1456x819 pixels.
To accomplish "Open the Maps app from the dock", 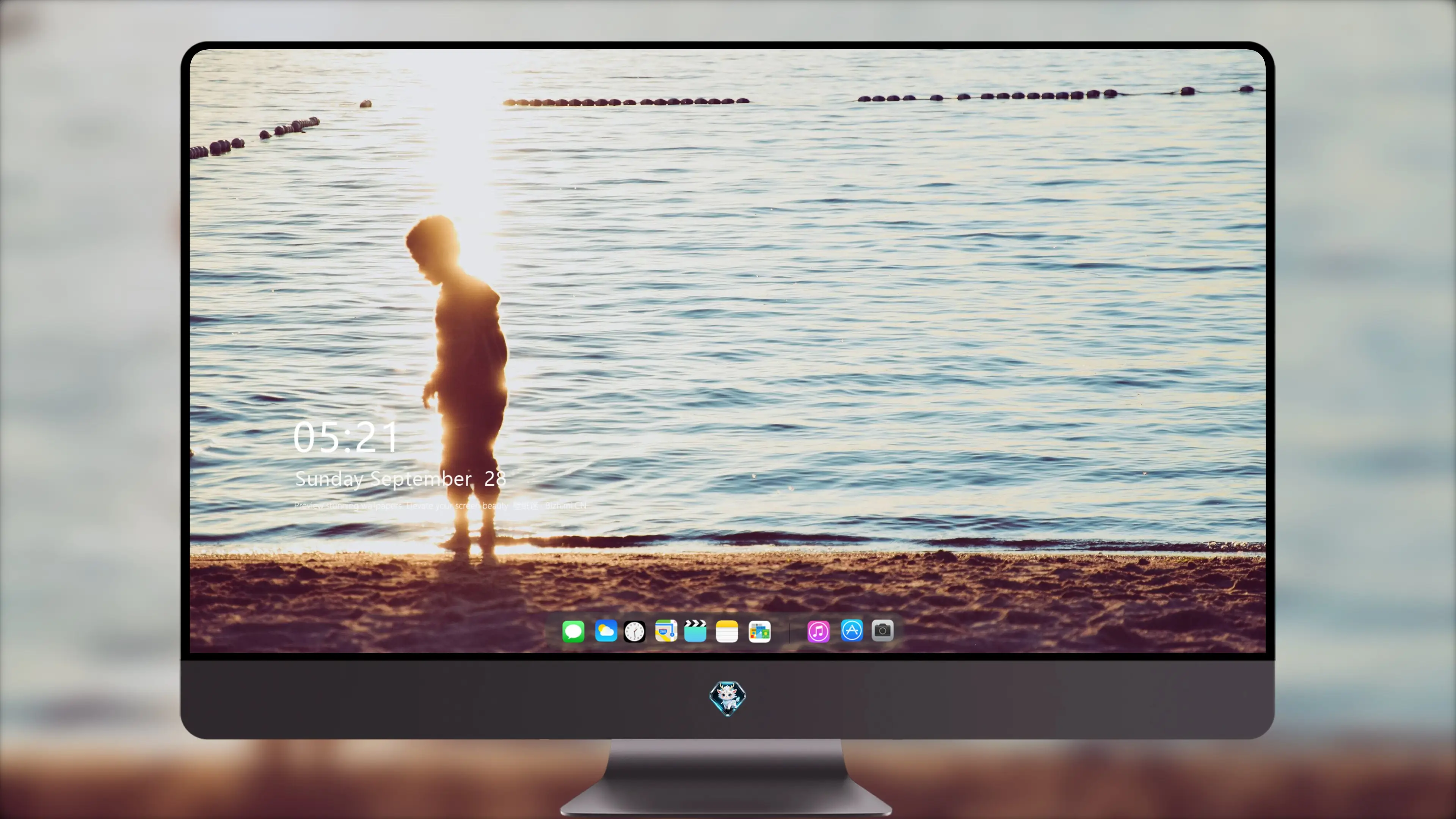I will [x=666, y=631].
